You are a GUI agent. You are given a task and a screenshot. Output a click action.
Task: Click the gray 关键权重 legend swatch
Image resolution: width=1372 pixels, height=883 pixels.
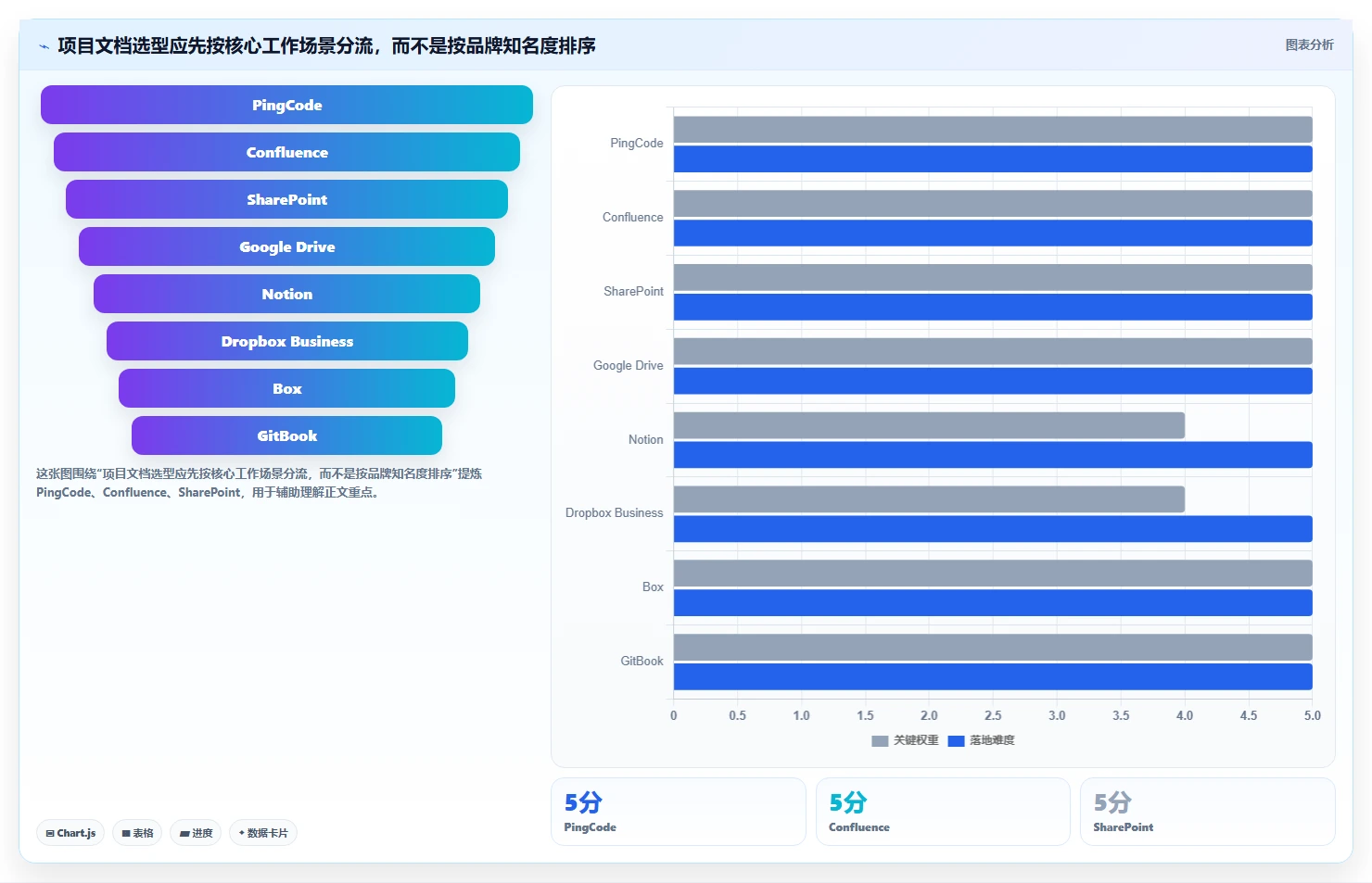pyautogui.click(x=880, y=740)
